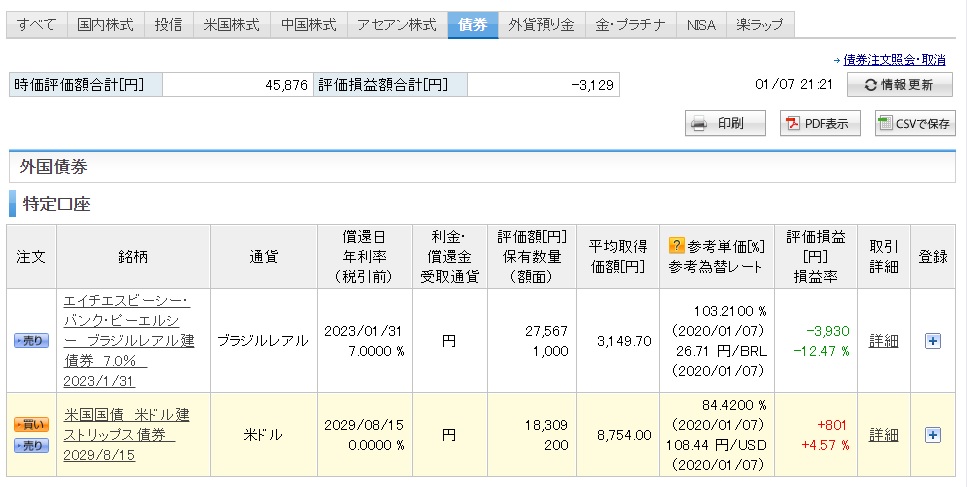Image resolution: width=967 pixels, height=487 pixels.
Task: Switch to the 楽ラップ tab
Action: coord(760,25)
